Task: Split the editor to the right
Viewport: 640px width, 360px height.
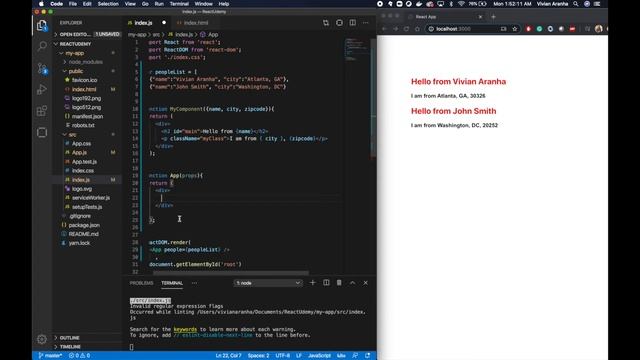Action: [353, 23]
